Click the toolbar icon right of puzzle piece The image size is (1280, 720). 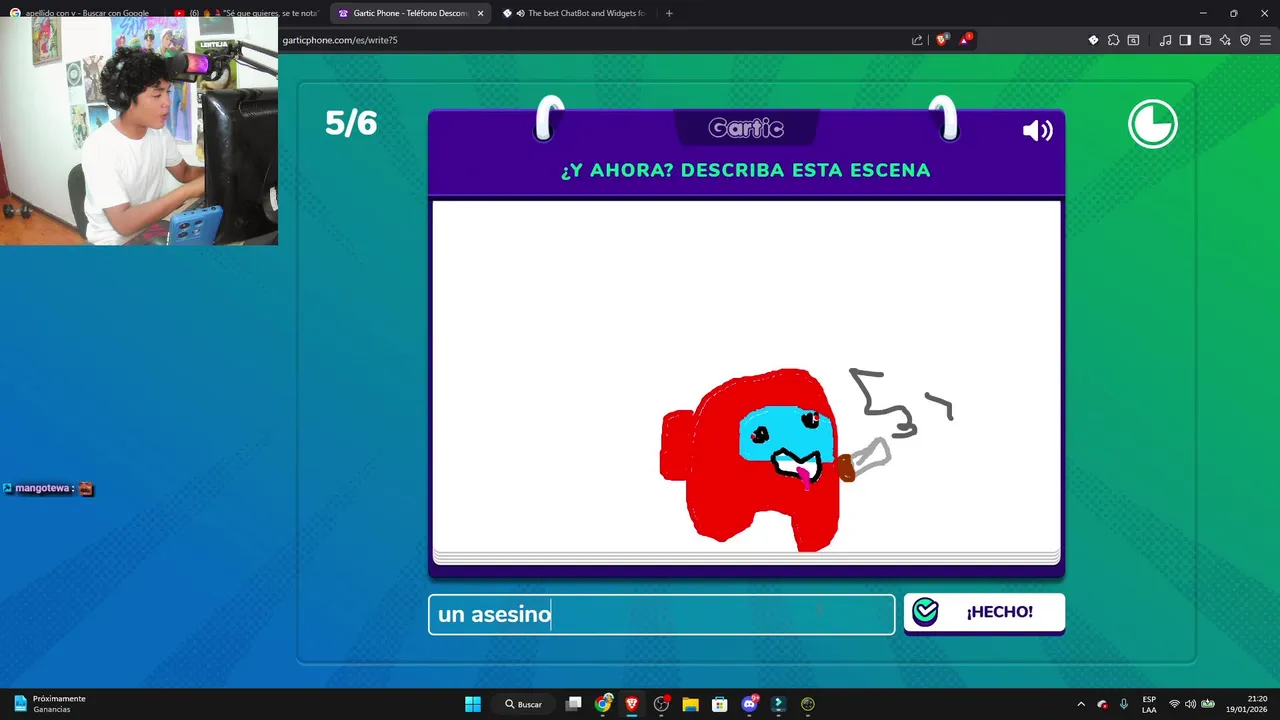click(1133, 40)
